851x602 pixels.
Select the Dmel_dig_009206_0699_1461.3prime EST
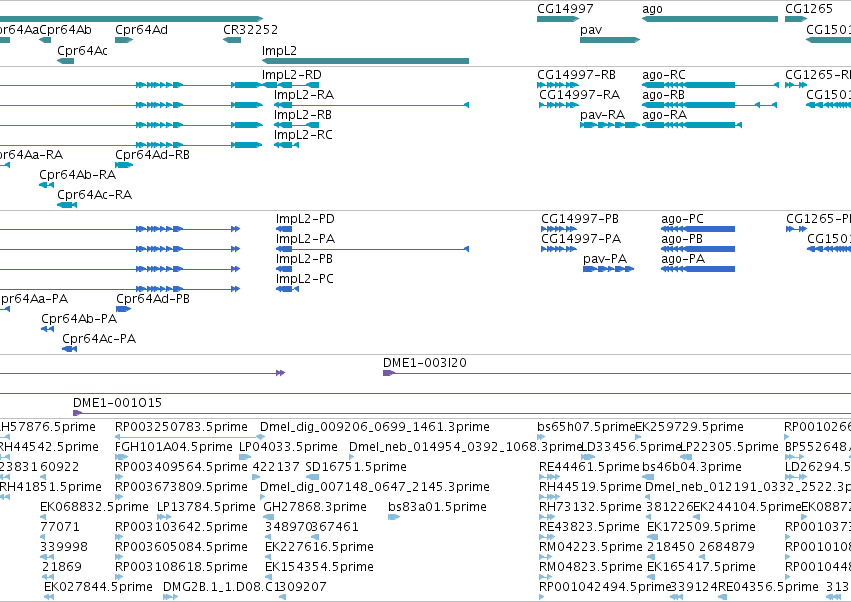click(375, 427)
